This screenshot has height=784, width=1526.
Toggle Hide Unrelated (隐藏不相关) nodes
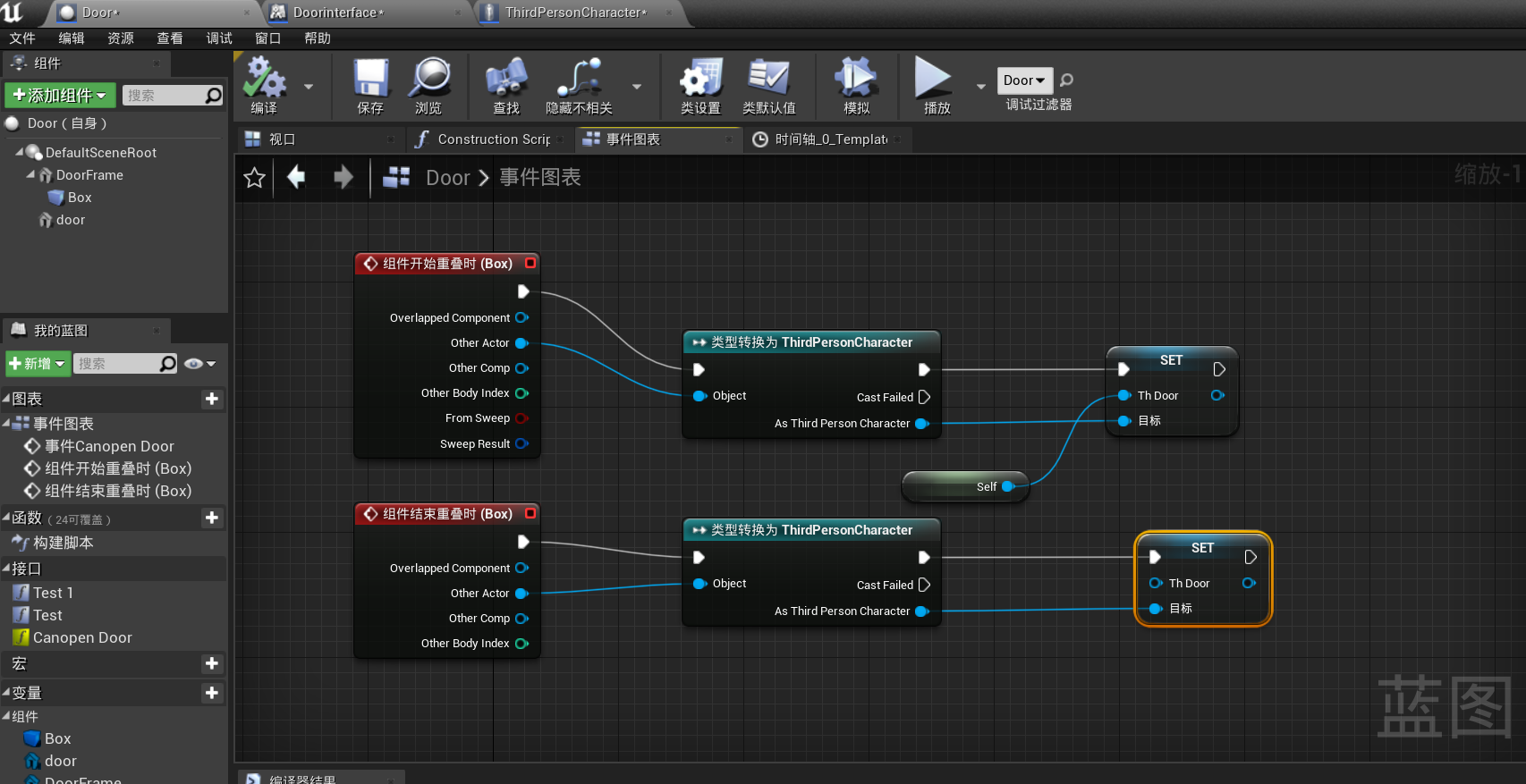coord(579,79)
